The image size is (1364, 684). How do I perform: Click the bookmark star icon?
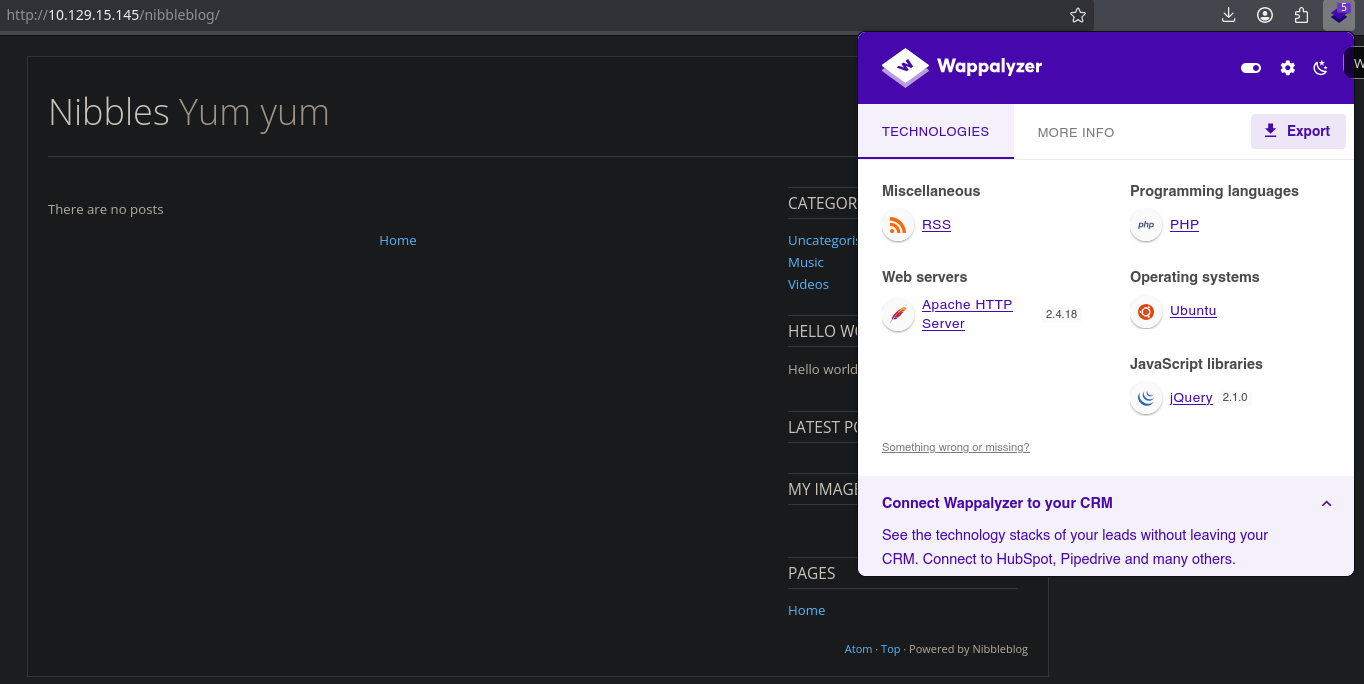[1077, 15]
